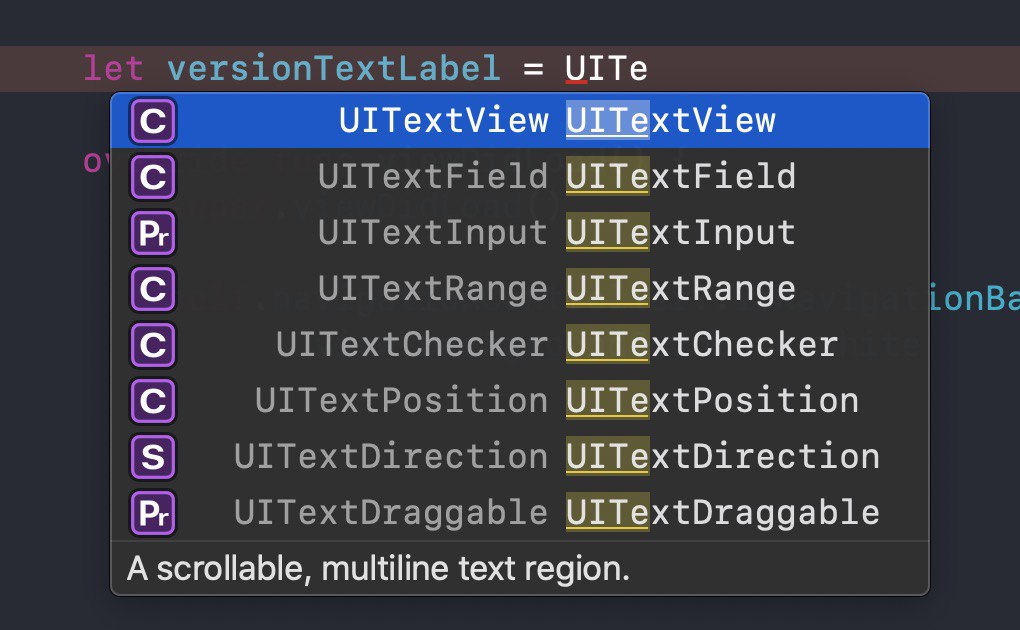Viewport: 1020px width, 630px height.
Task: Click the class icon beside UITextChecker
Action: coord(153,345)
